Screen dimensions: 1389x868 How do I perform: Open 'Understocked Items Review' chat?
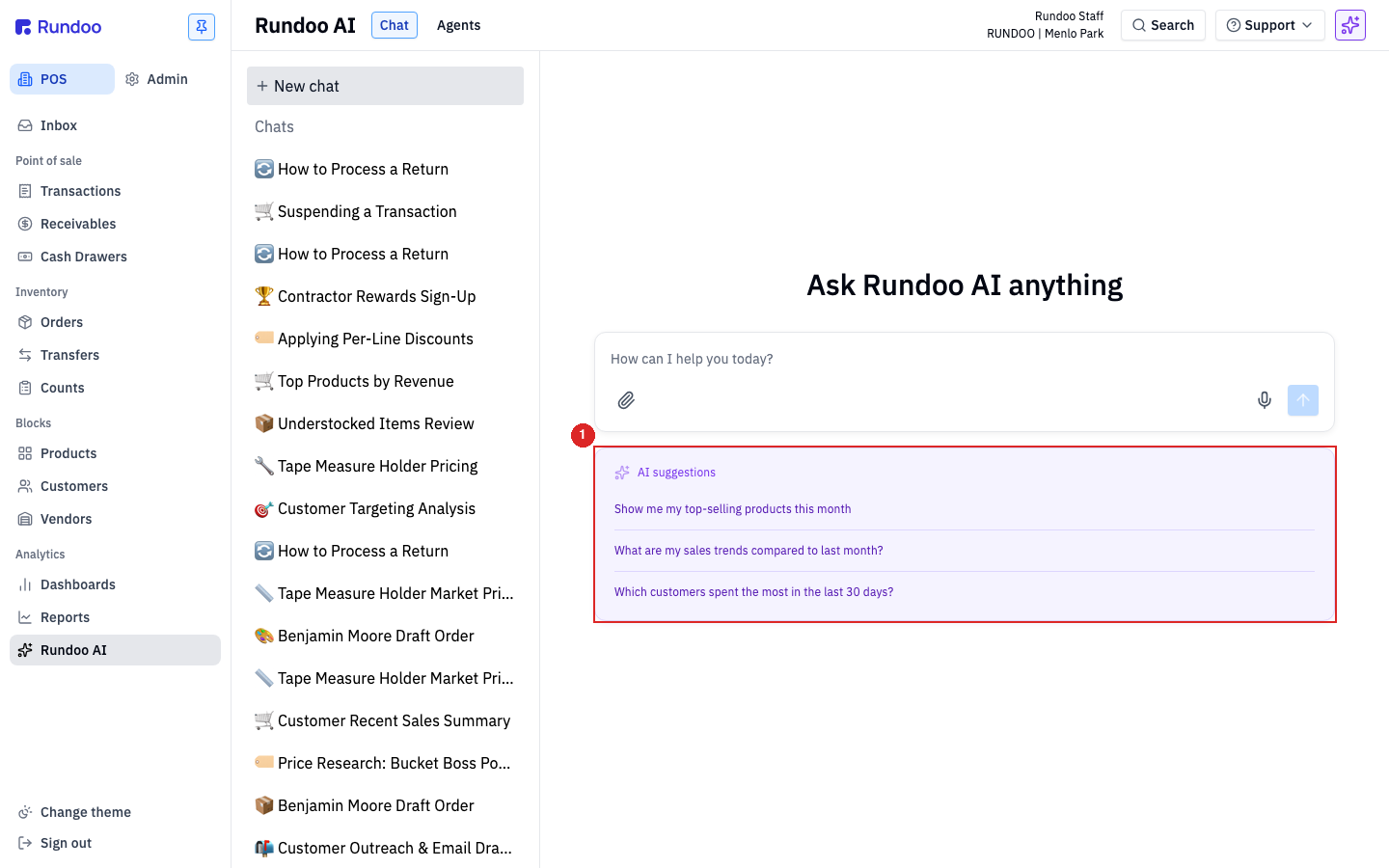[385, 423]
